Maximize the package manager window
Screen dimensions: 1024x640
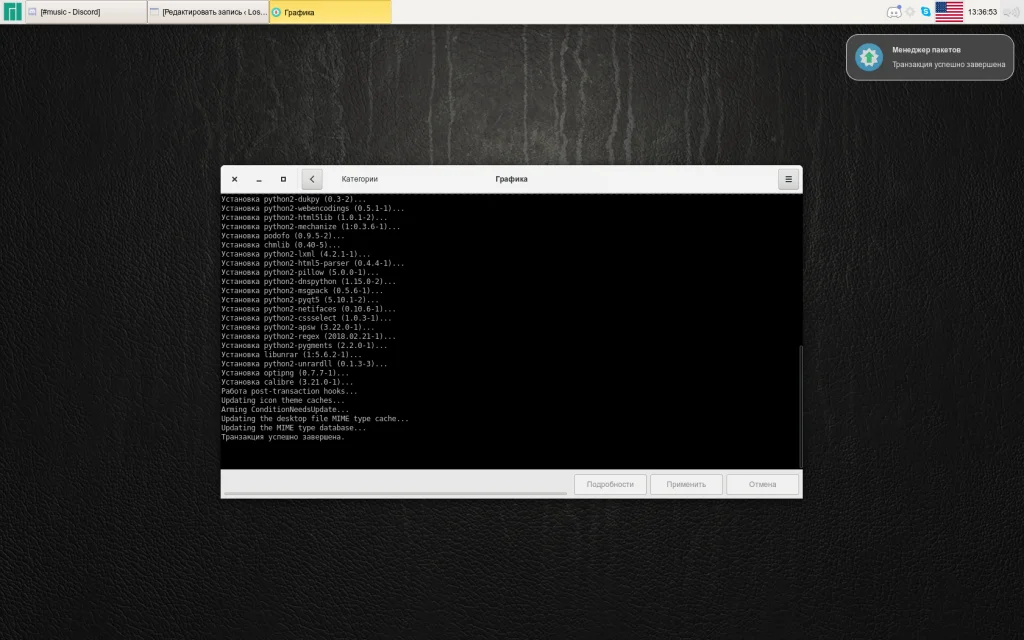(283, 179)
